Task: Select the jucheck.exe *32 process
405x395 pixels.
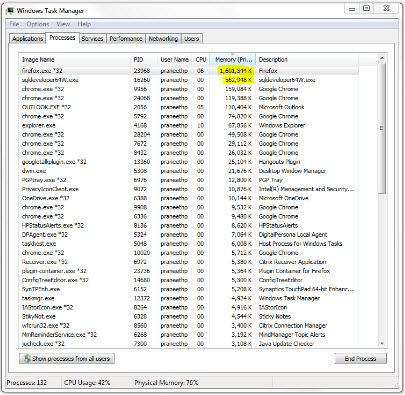Action: (x=189, y=344)
